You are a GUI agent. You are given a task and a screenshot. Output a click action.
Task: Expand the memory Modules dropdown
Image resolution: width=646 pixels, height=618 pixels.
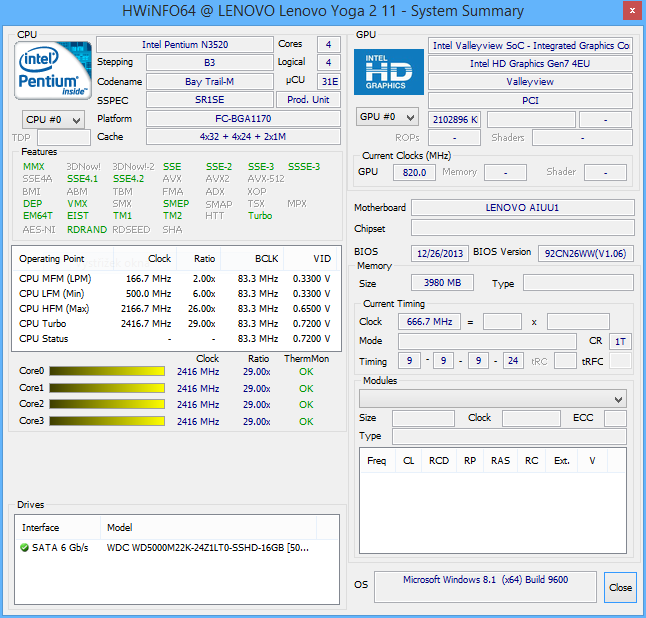[492, 398]
